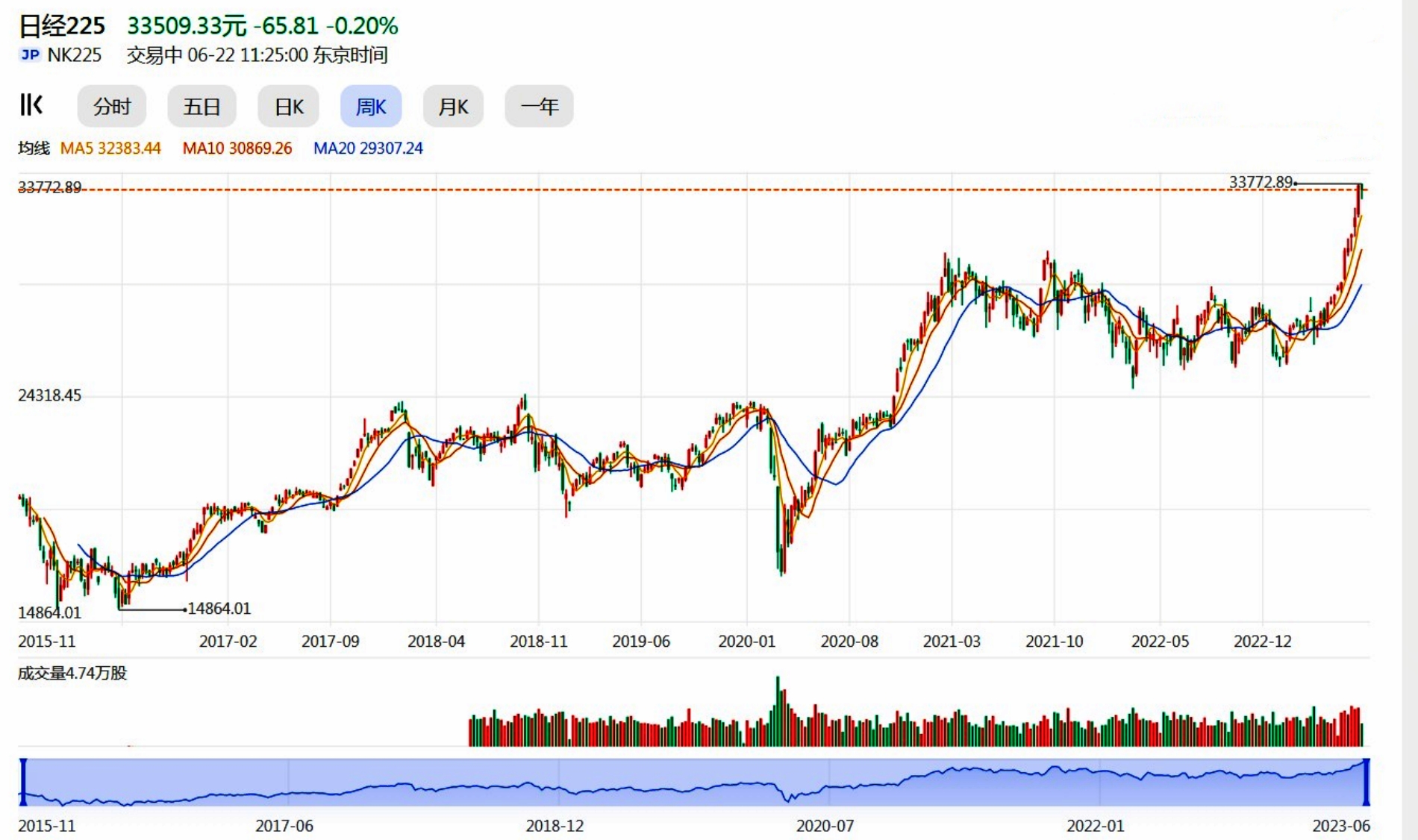This screenshot has height=840, width=1418.
Task: Click the 2015-11 label in range navigator
Action: pyautogui.click(x=47, y=826)
